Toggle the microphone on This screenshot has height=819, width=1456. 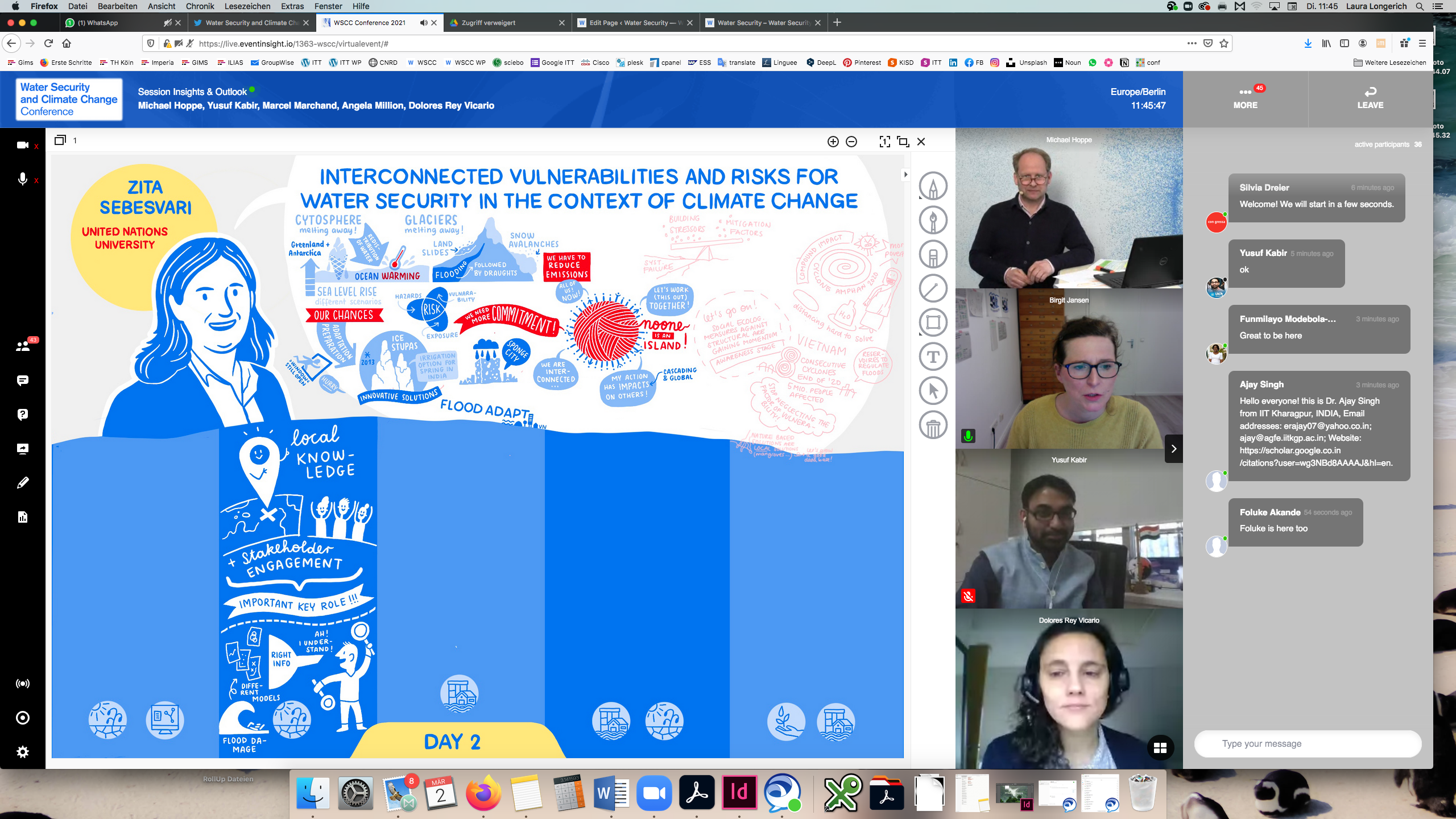pos(23,179)
